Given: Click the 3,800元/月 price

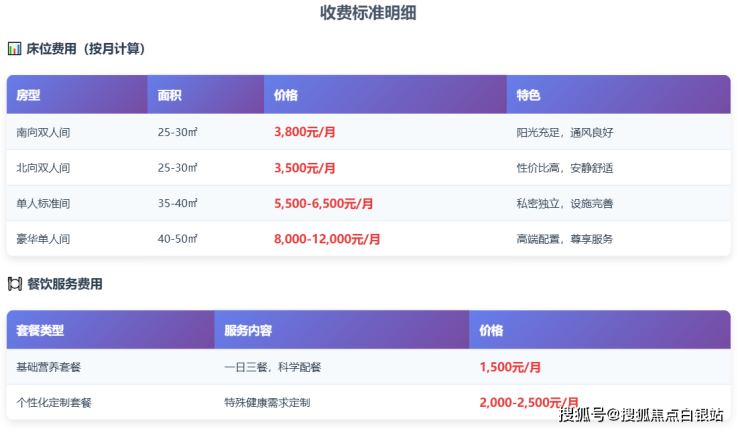Looking at the screenshot, I should pyautogui.click(x=305, y=132).
